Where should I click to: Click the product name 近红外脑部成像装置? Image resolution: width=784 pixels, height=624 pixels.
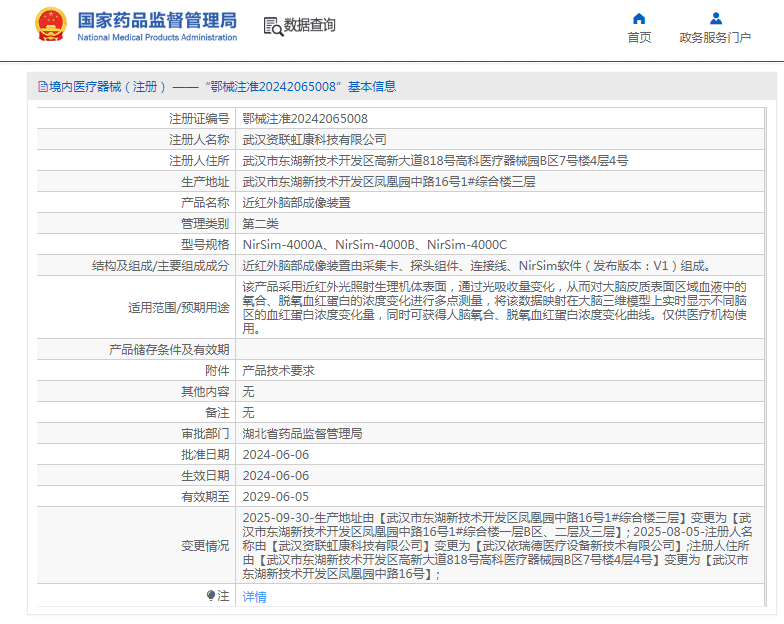(296, 203)
